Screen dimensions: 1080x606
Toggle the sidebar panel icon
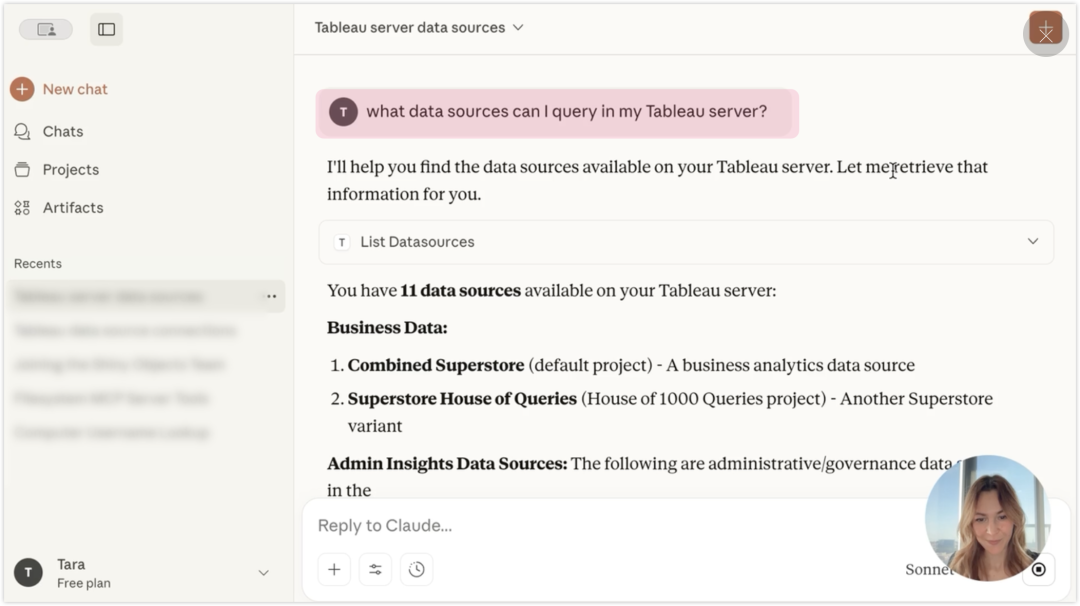coord(106,29)
